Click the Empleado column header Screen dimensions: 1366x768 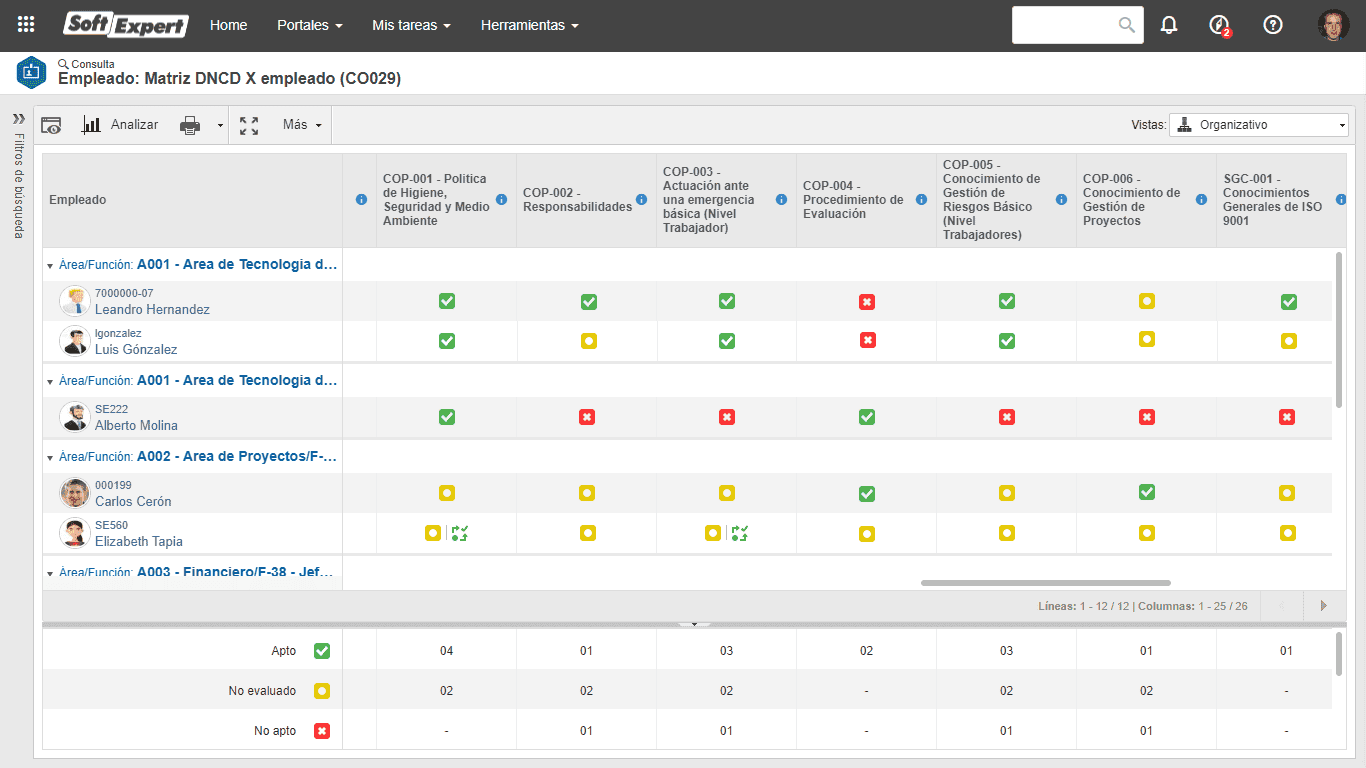coord(192,200)
